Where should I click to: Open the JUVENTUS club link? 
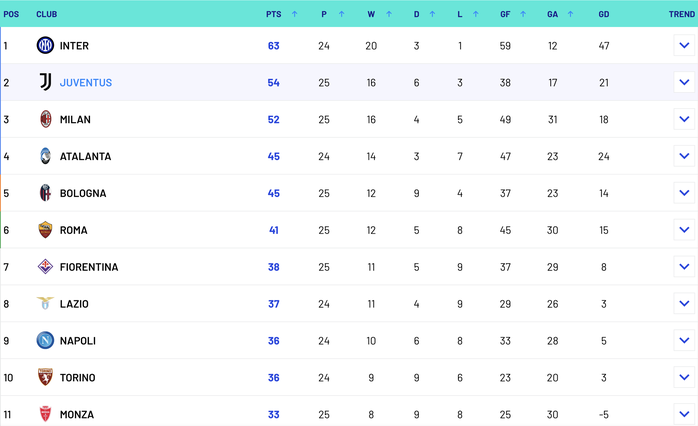pos(86,83)
